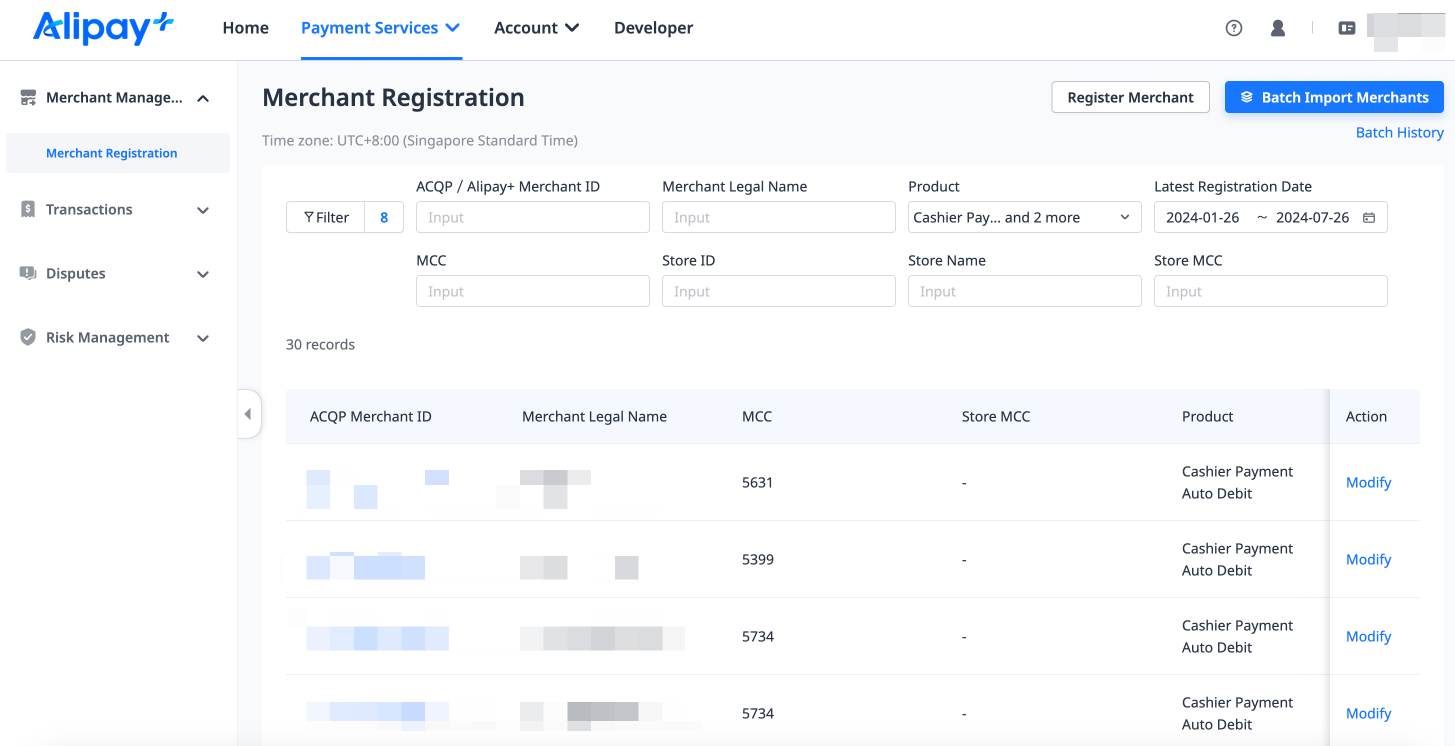Open the Payment Services menu
1455x746 pixels.
(x=380, y=28)
